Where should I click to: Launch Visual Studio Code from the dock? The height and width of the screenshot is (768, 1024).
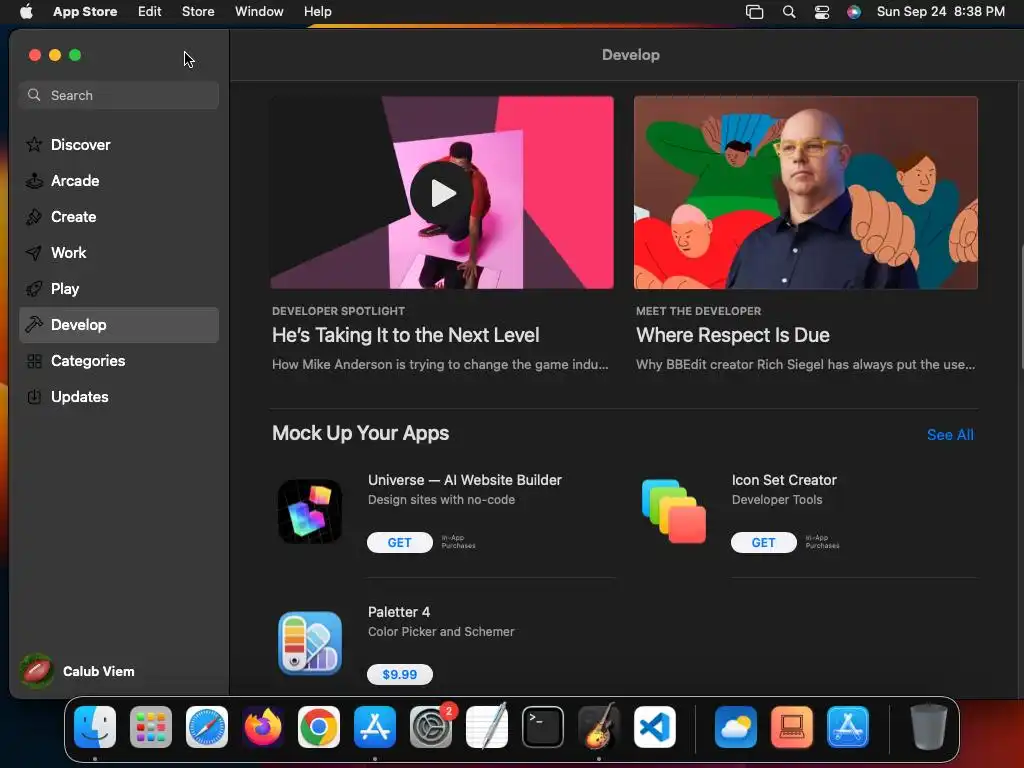click(x=655, y=727)
